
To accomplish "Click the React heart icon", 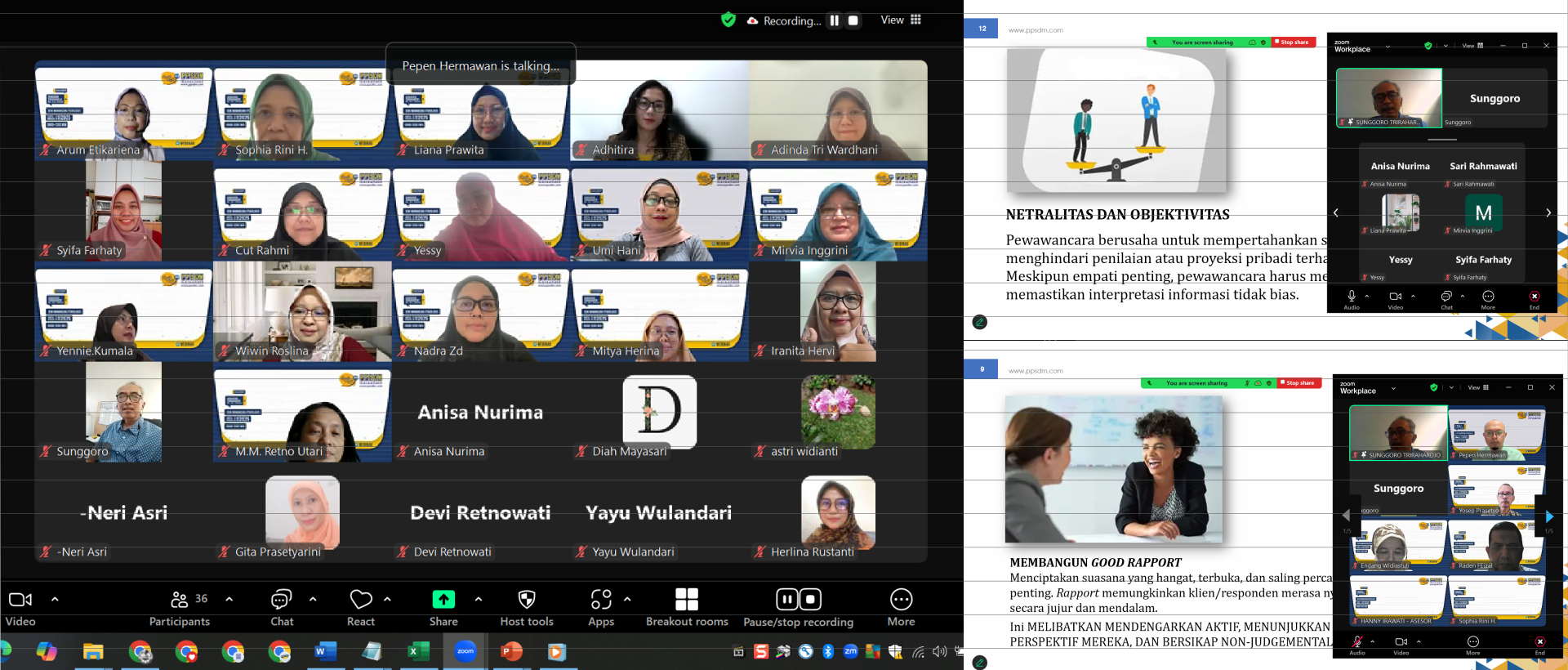I will coord(360,600).
